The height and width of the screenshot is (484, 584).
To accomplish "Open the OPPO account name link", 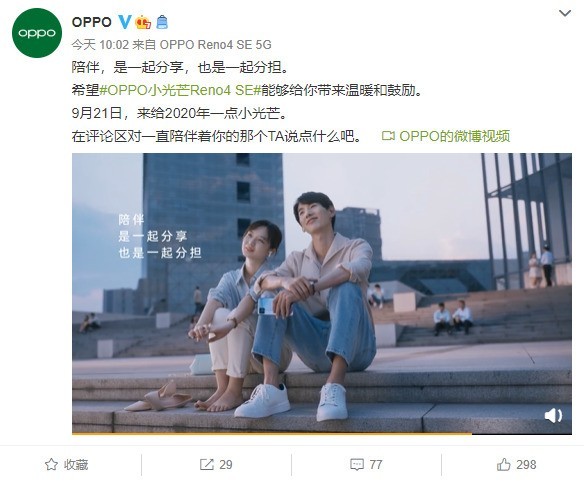I will point(92,22).
